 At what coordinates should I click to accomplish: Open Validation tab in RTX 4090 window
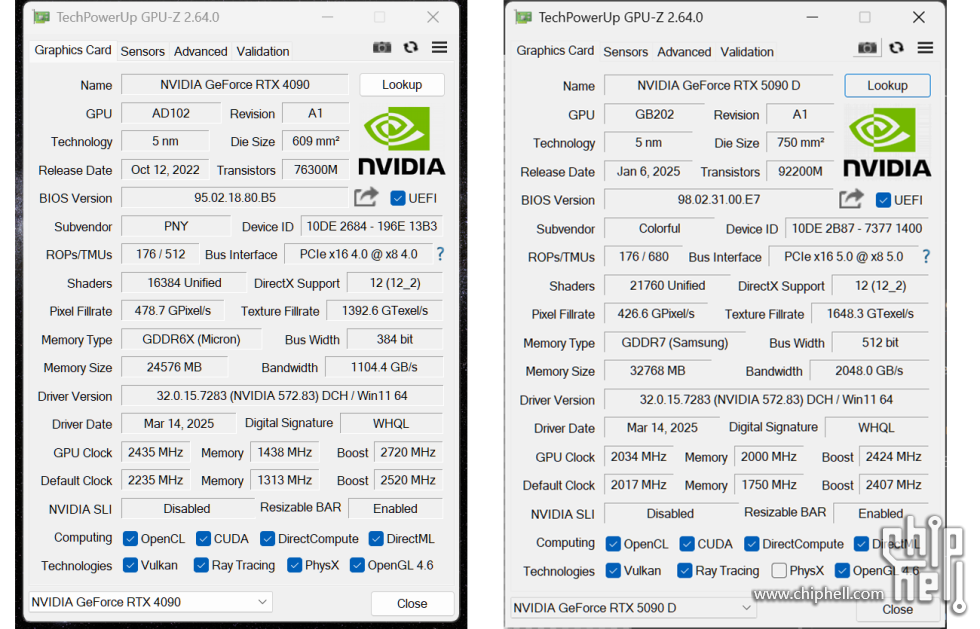(x=262, y=51)
